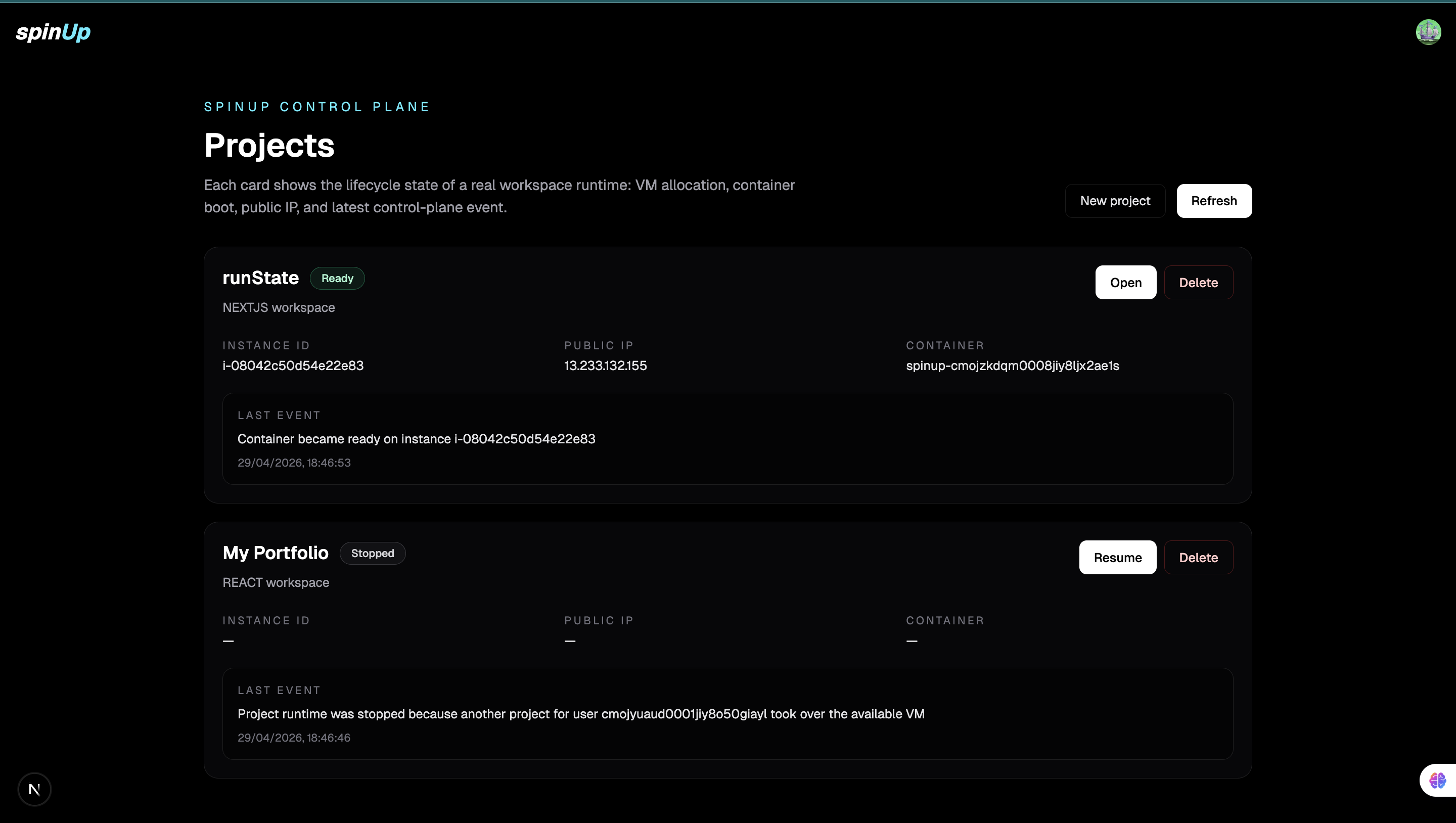
Task: Delete the My Portfolio project
Action: [x=1198, y=557]
